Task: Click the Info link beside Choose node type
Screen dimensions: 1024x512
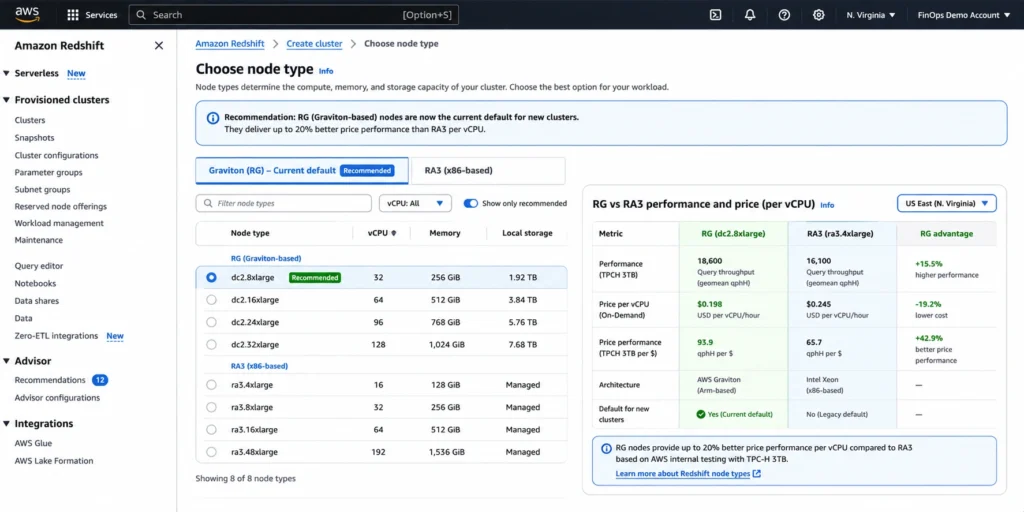Action: tap(326, 71)
